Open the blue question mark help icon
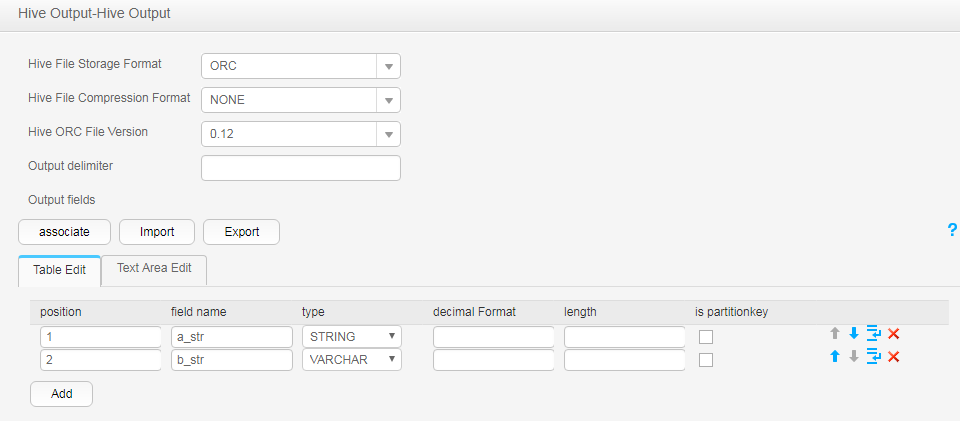960x421 pixels. coord(952,230)
